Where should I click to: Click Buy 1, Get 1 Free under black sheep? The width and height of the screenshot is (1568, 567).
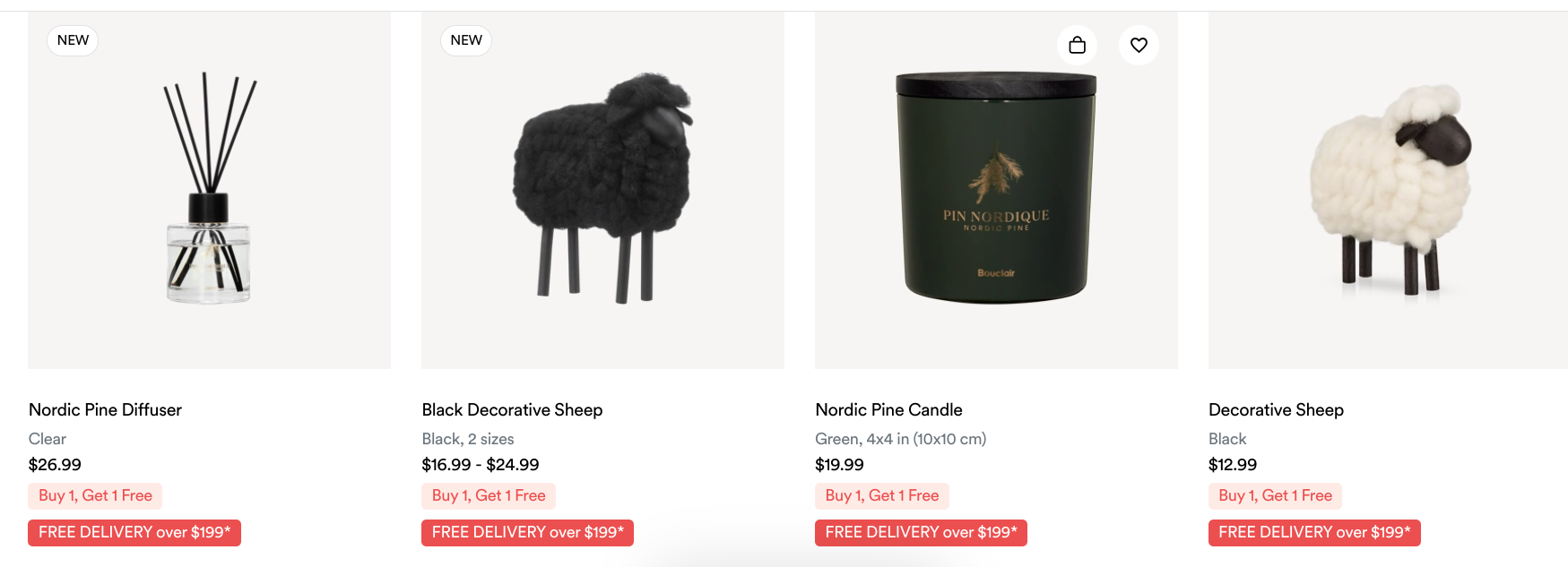(x=489, y=495)
